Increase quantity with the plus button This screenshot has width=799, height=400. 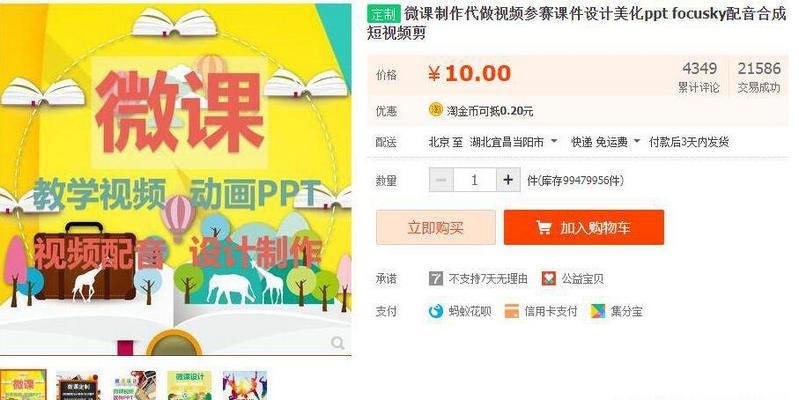tap(508, 180)
